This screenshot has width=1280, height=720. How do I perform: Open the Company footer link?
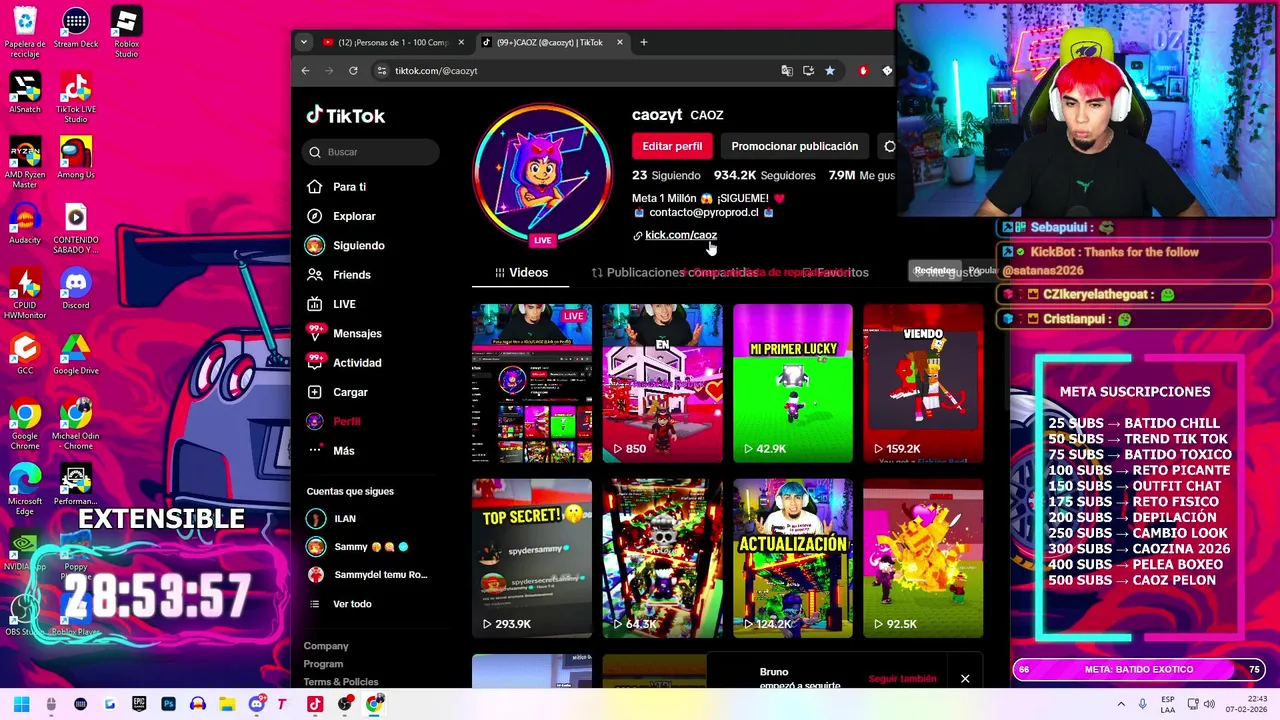coord(326,646)
